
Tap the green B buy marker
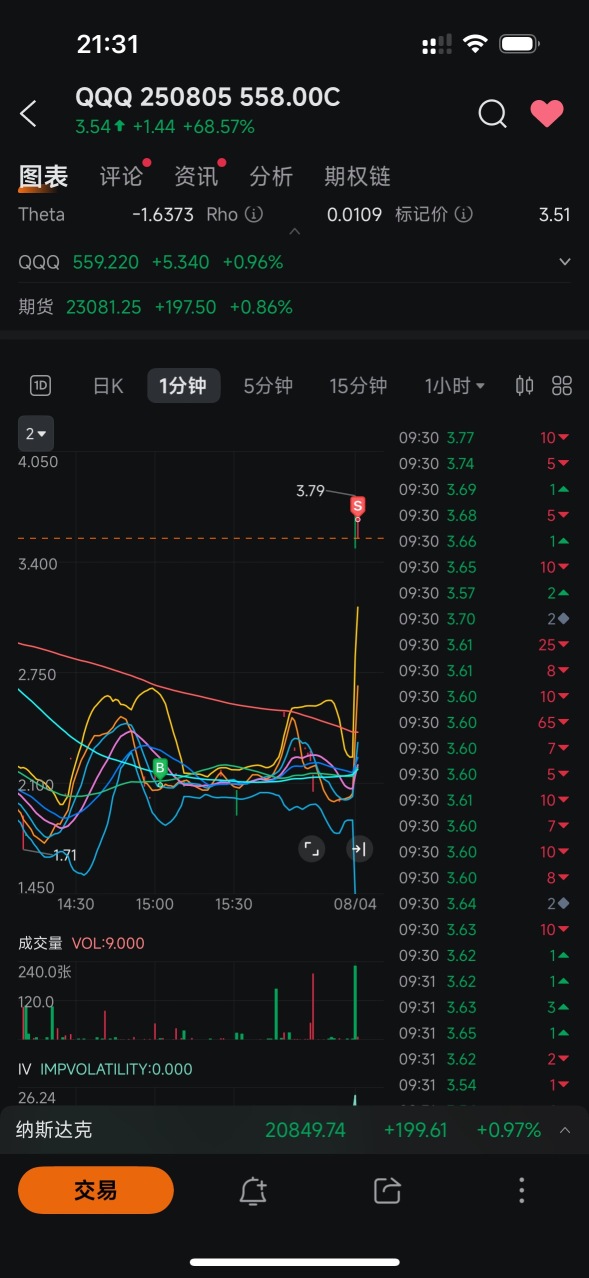pos(159,769)
